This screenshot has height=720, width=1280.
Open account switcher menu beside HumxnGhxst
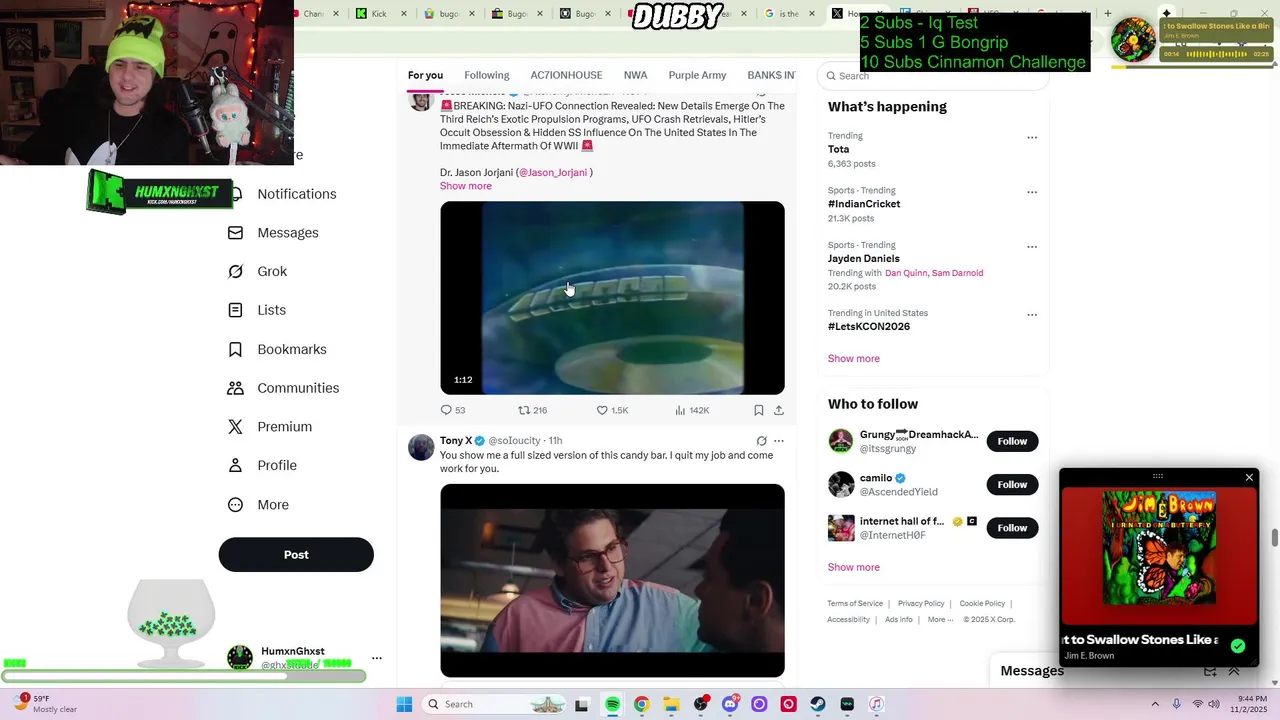click(x=377, y=658)
